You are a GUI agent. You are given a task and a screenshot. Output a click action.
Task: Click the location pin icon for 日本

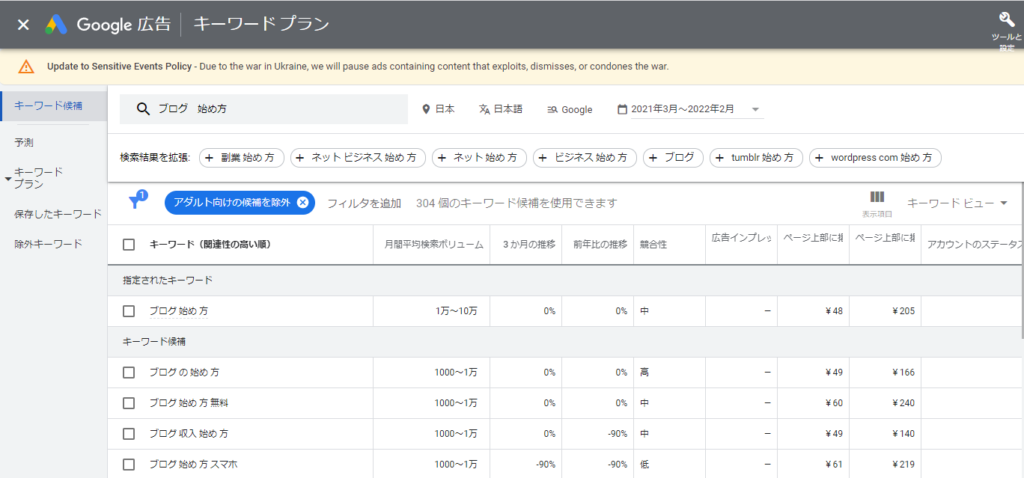click(x=426, y=109)
